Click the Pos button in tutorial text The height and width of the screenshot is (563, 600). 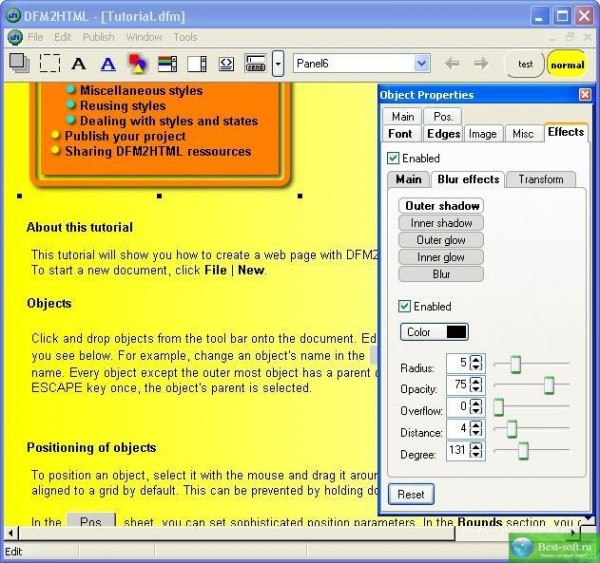coord(91,521)
